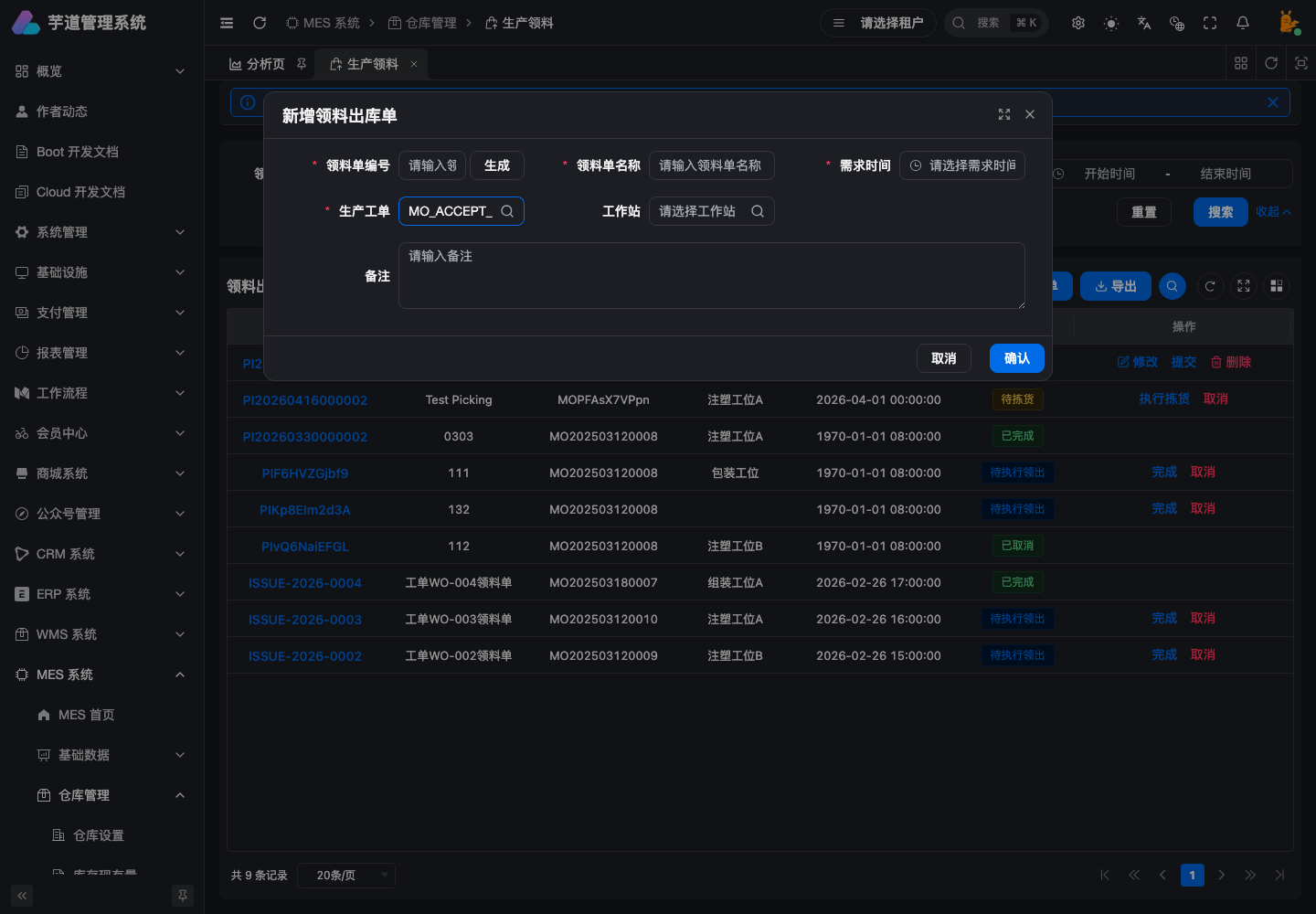Collapse the 仓库管理 submenu

coord(101,795)
